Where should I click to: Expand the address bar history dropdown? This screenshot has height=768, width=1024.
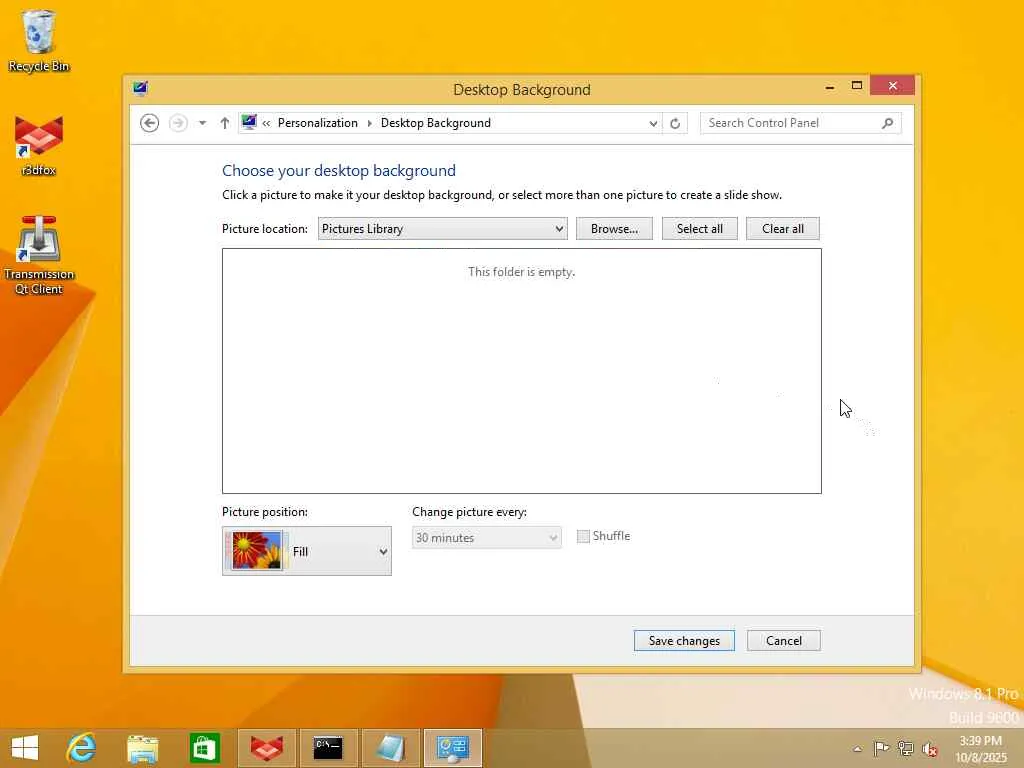point(652,123)
